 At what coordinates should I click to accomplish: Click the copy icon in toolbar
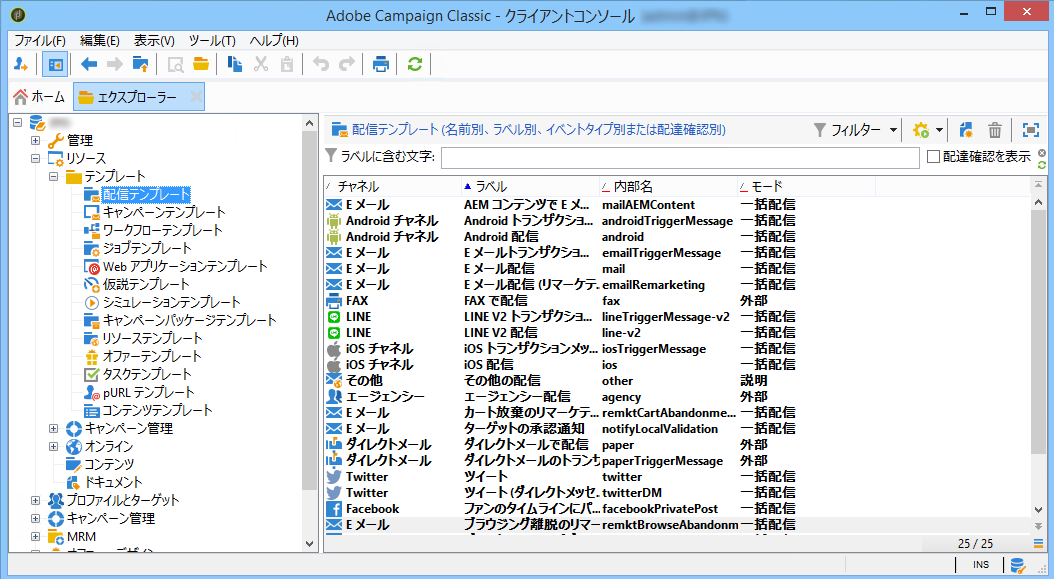235,65
